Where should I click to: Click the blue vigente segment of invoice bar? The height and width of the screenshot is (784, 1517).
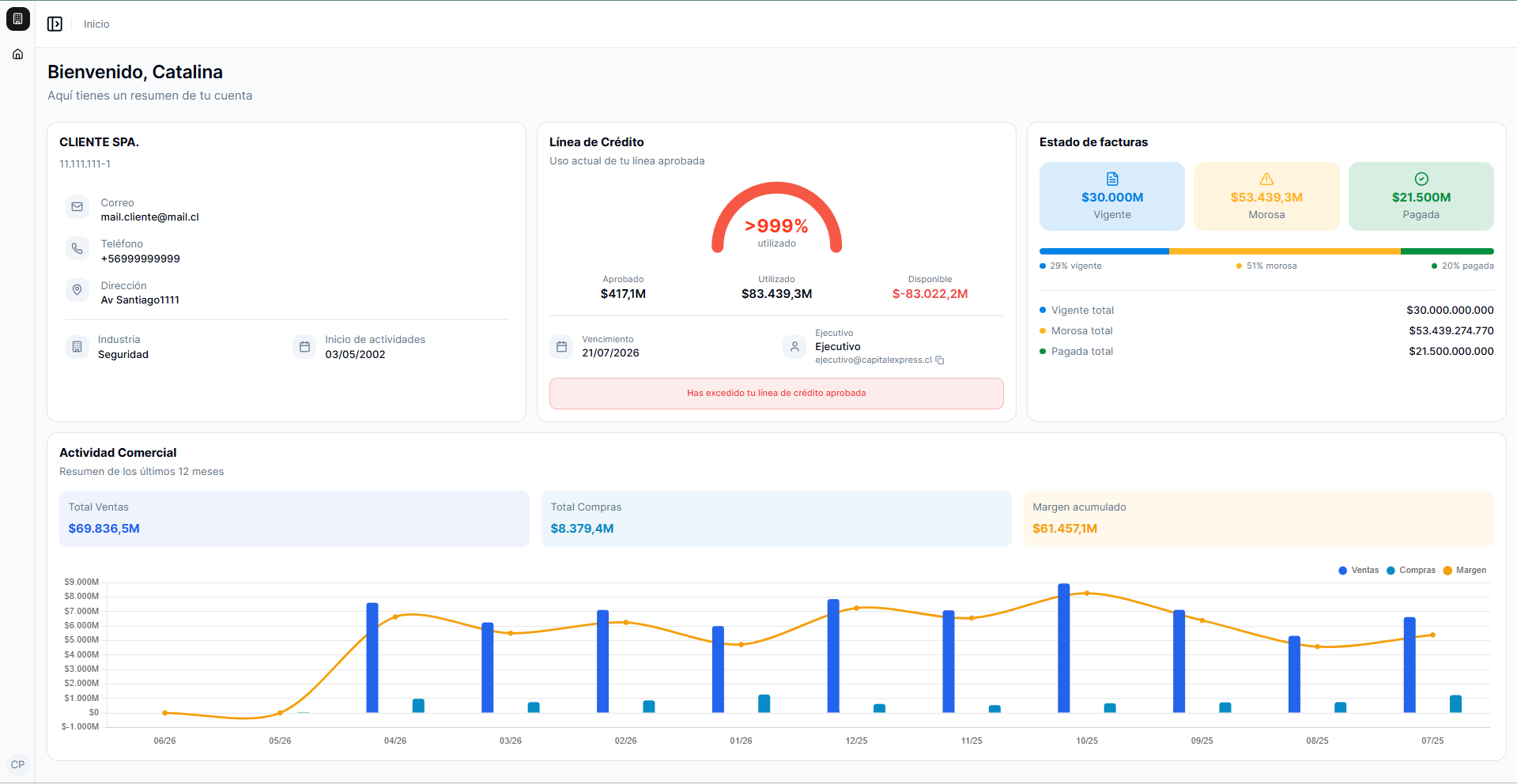coord(1104,251)
